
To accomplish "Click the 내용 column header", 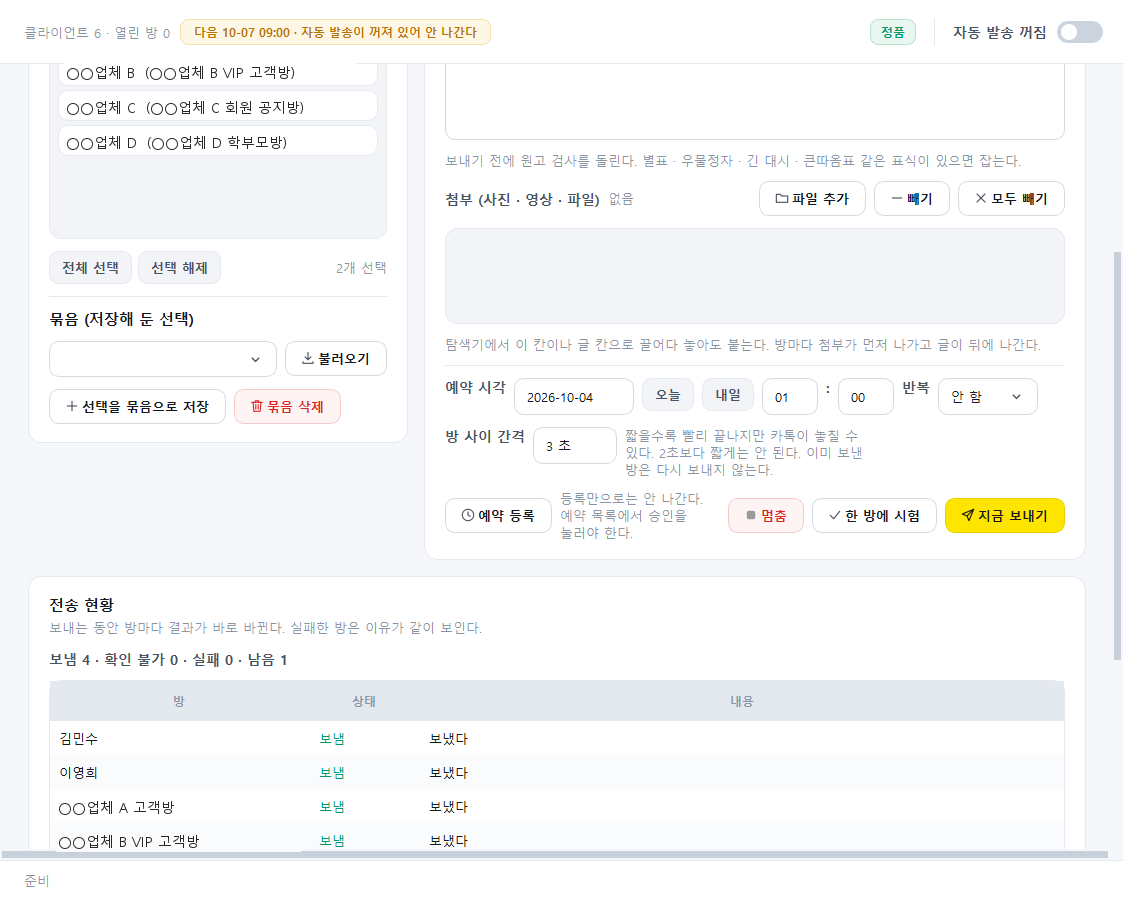I will (x=741, y=702).
